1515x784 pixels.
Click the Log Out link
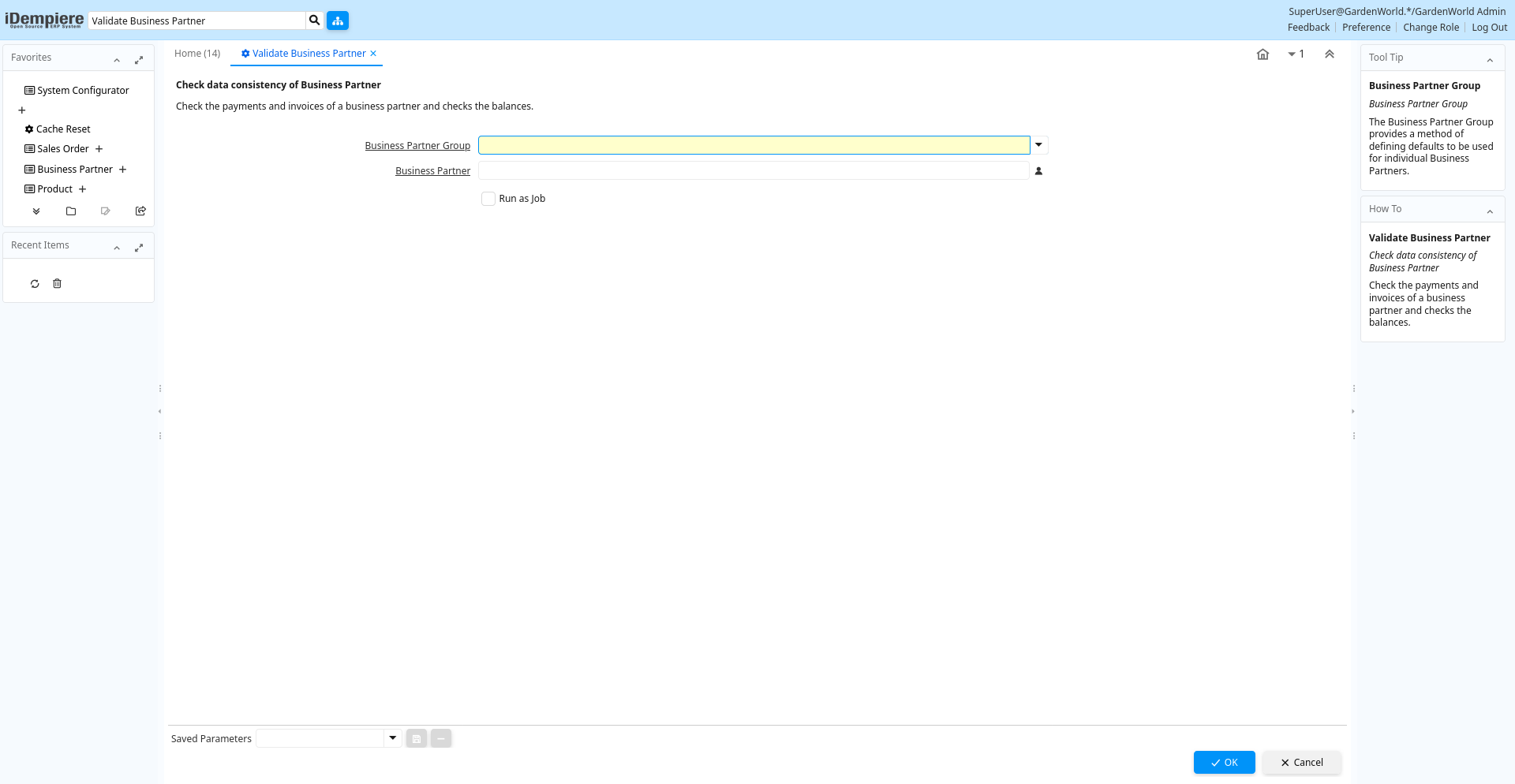point(1489,28)
